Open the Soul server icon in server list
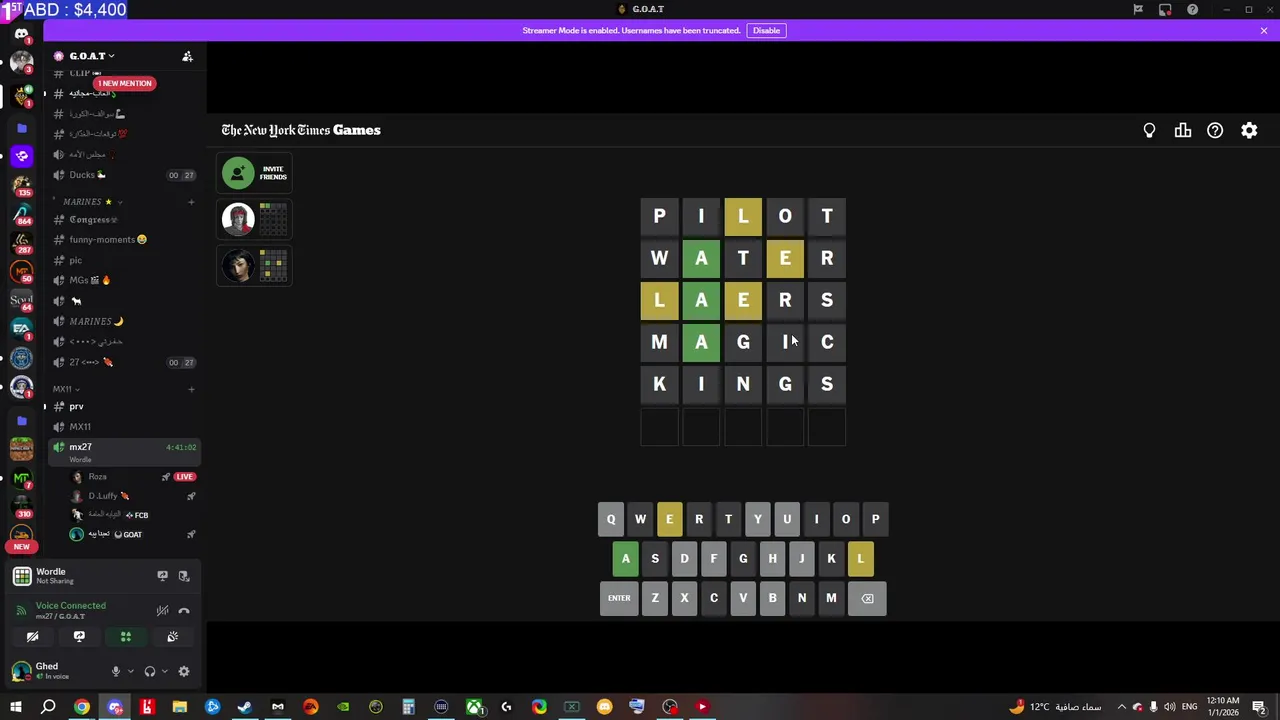The image size is (1280, 720). click(21, 299)
